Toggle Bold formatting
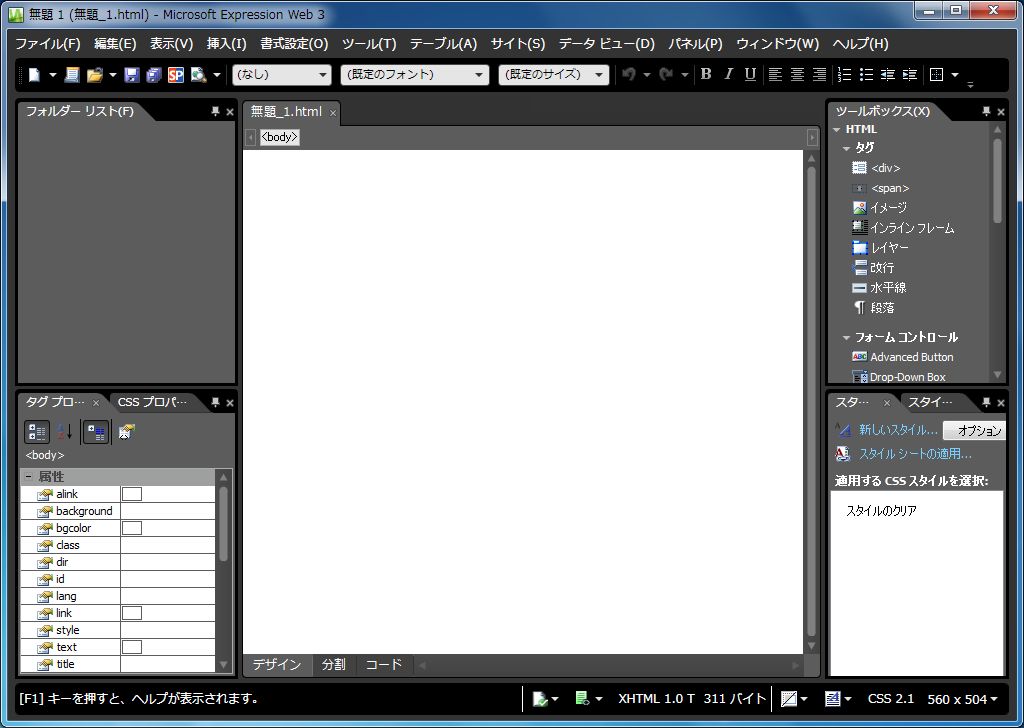Viewport: 1024px width, 728px height. click(x=706, y=74)
